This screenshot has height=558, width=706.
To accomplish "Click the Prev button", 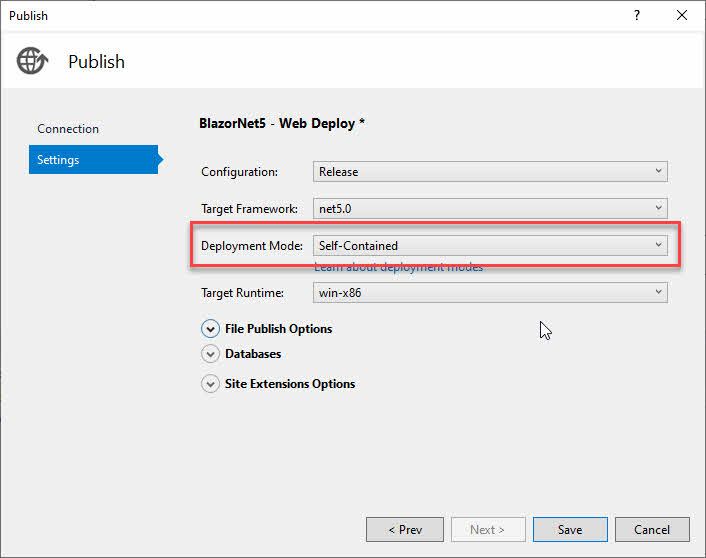I will click(x=405, y=529).
